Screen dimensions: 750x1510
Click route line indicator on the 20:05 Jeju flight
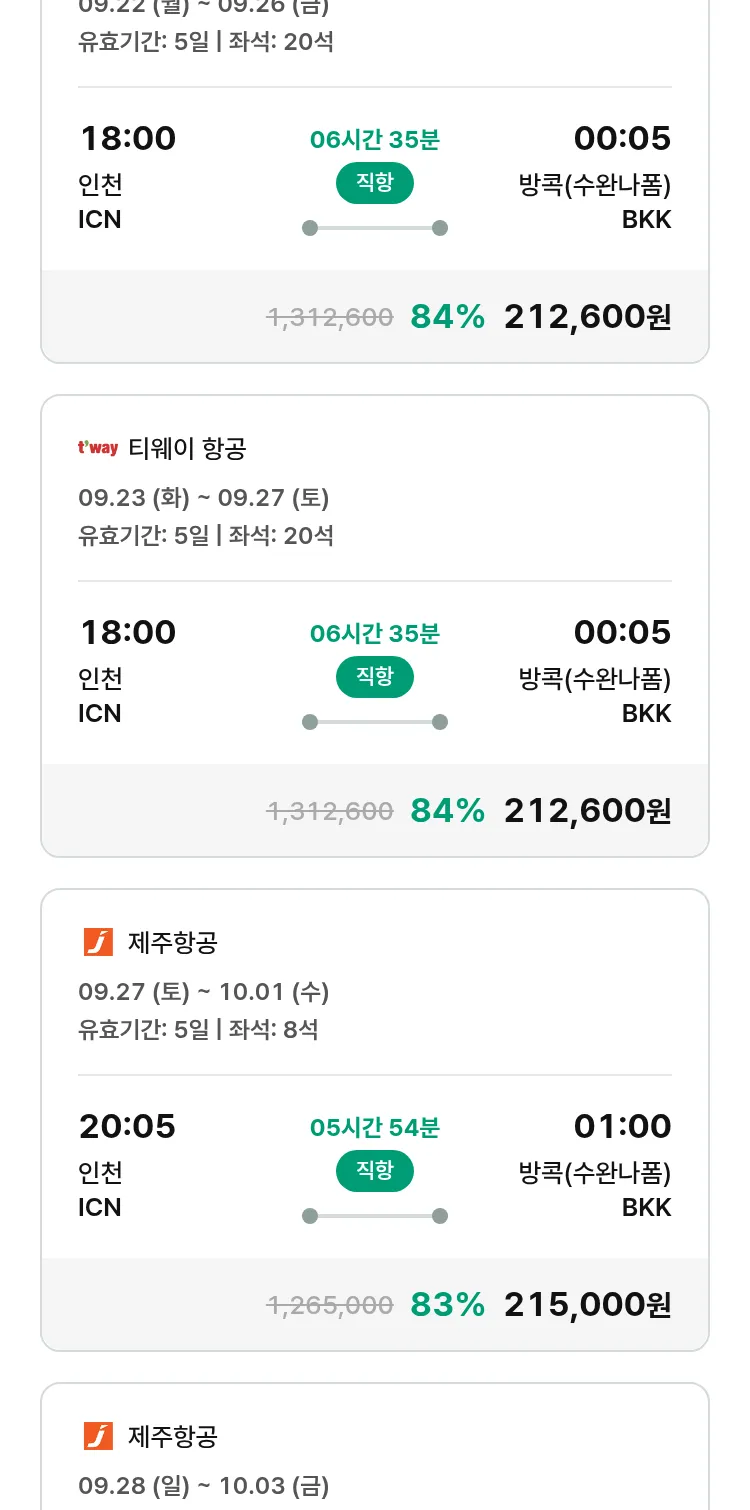374,1216
